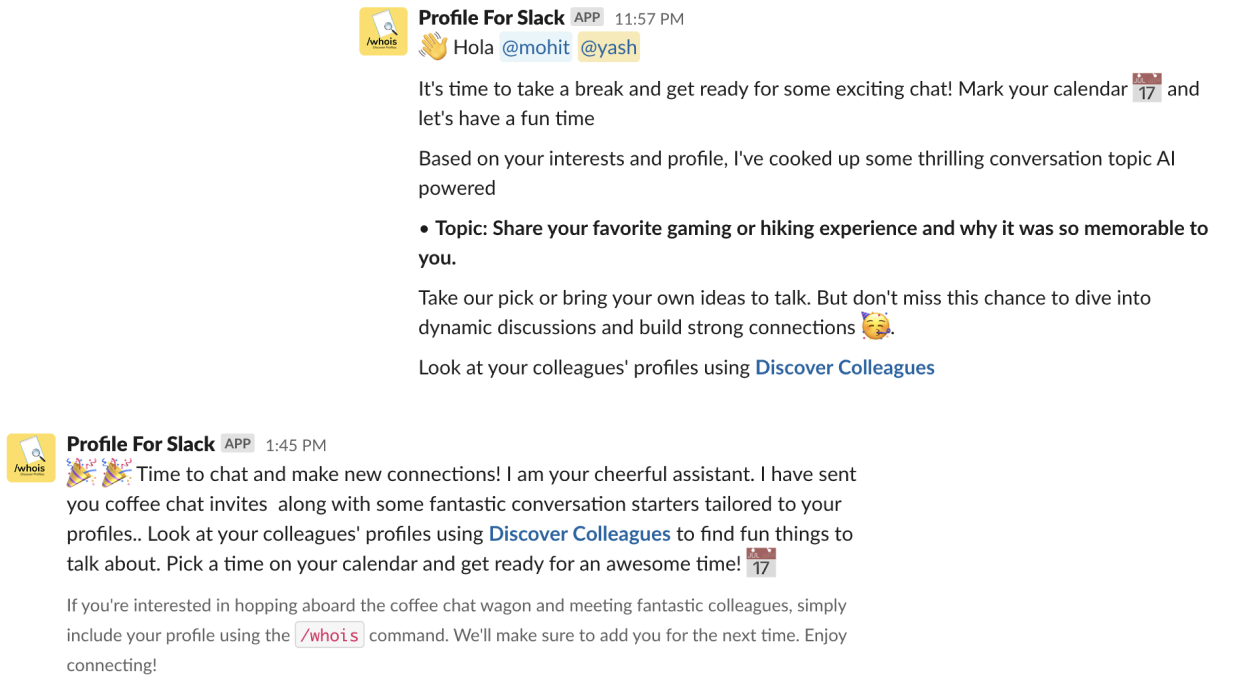Click the 1:45 PM message timestamp
1249x681 pixels.
click(x=296, y=445)
